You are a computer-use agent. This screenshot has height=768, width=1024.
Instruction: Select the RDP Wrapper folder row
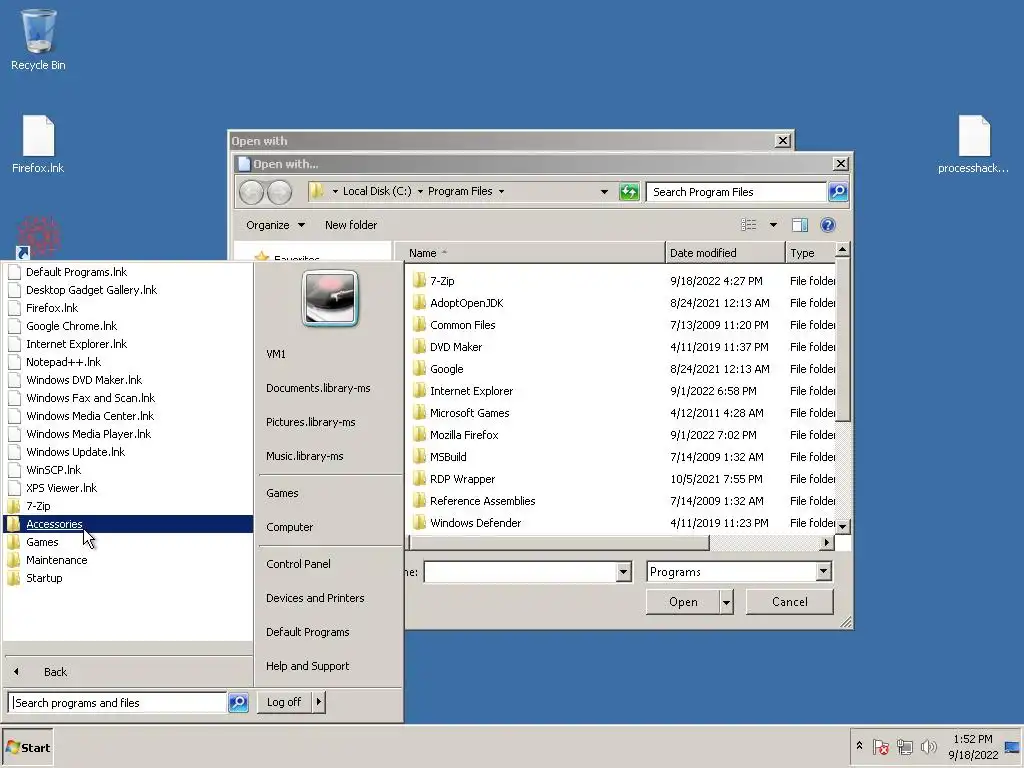point(623,479)
